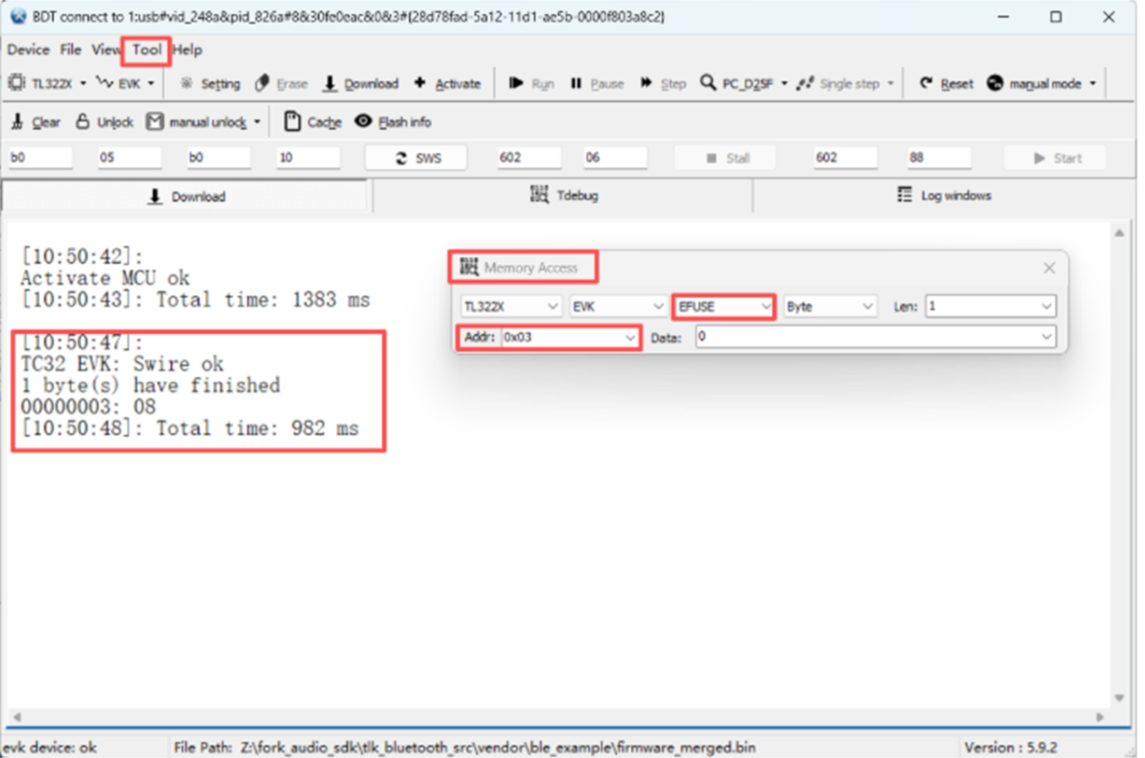Screen dimensions: 1145x758
Task: Click the Erase tool icon
Action: [x=262, y=83]
